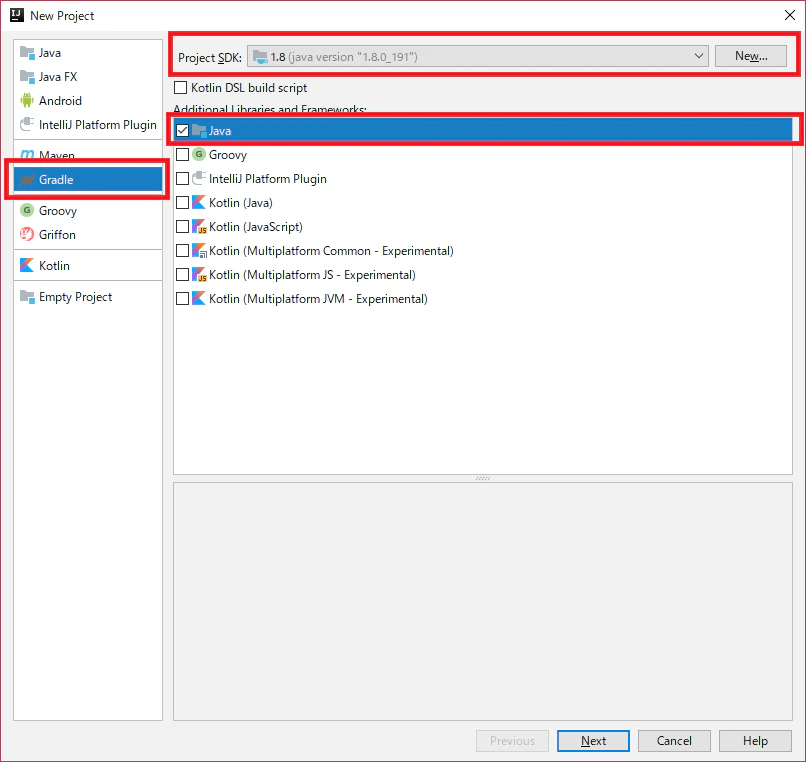Select Java FX project type
This screenshot has height=762, width=806.
coord(88,77)
